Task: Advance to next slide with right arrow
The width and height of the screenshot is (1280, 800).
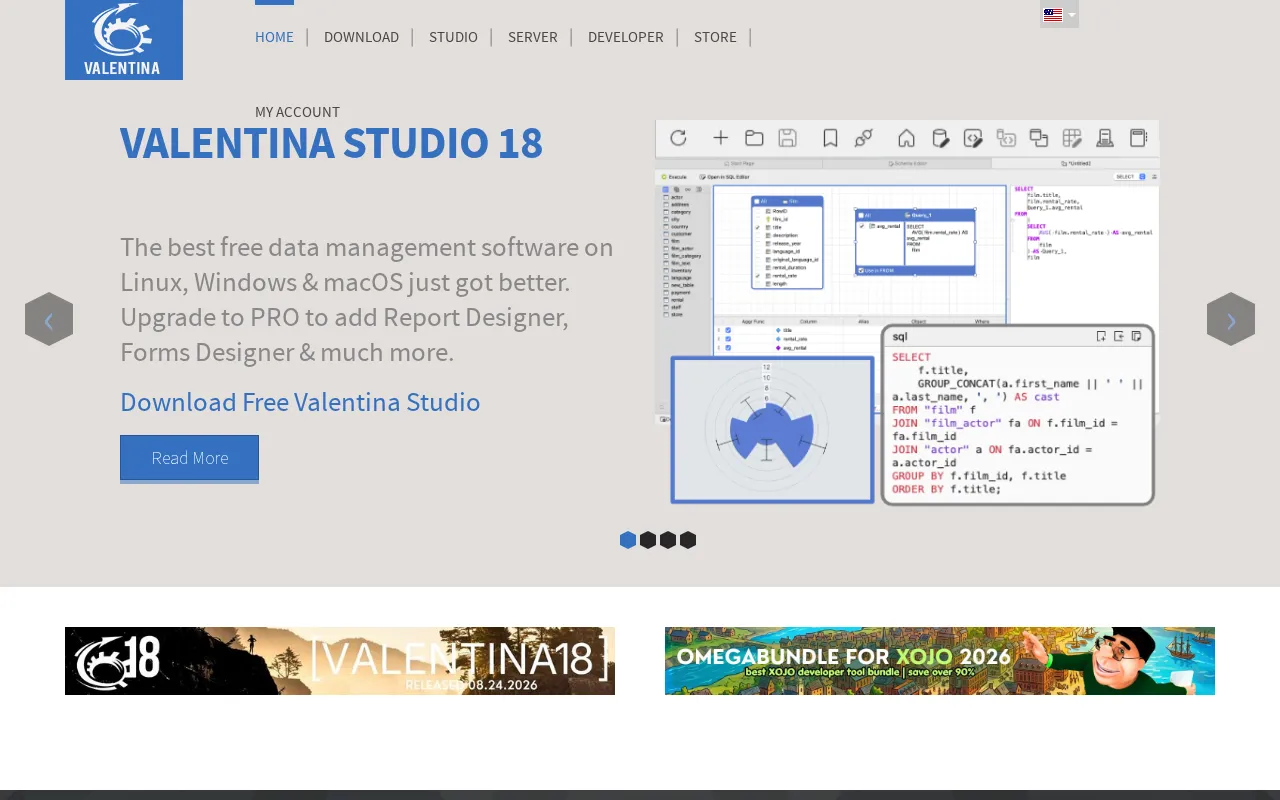Action: (x=1231, y=320)
